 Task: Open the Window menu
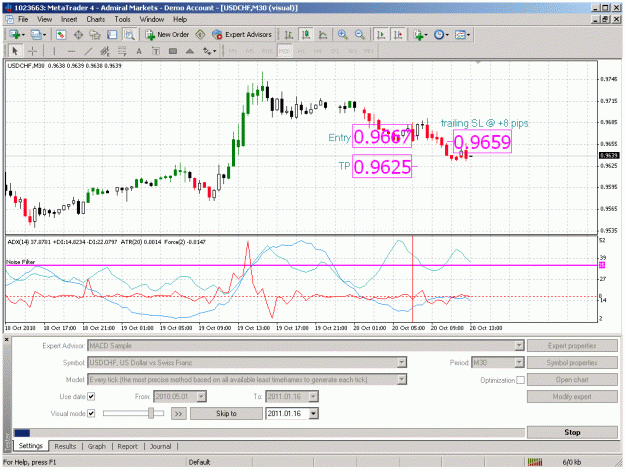[x=151, y=19]
